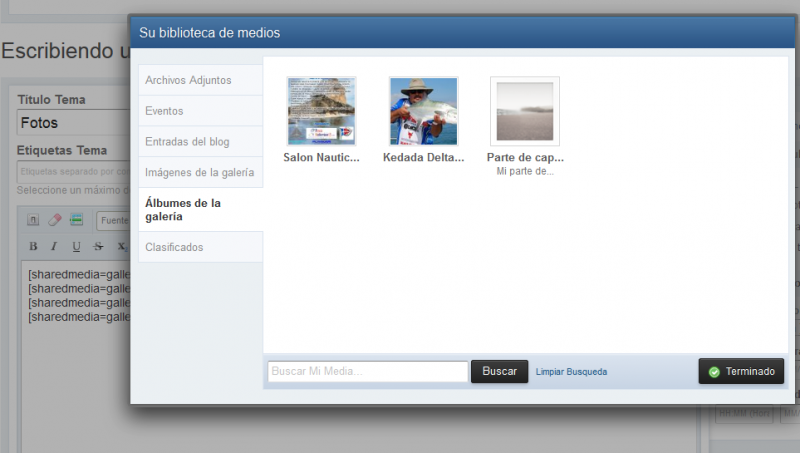The height and width of the screenshot is (453, 800).
Task: Apply underline formatting in the editor
Action: 76,246
